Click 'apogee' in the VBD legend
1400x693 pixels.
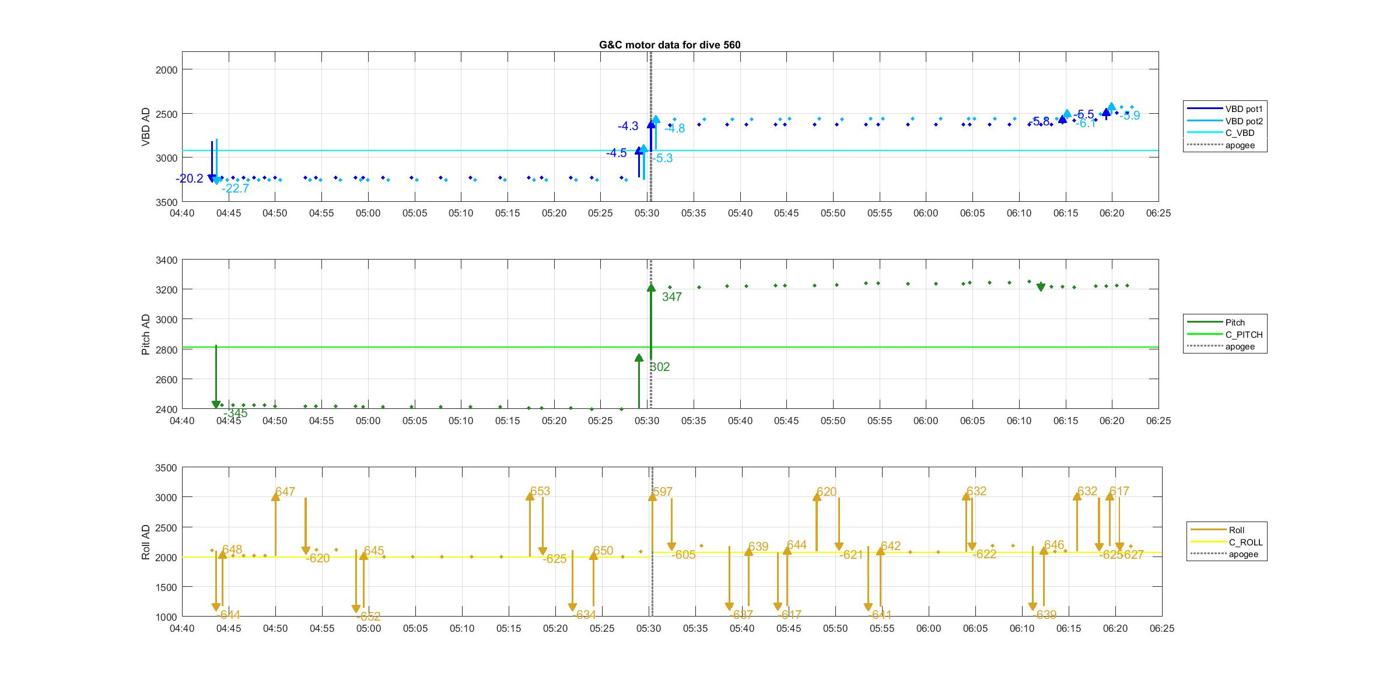pyautogui.click(x=1240, y=145)
